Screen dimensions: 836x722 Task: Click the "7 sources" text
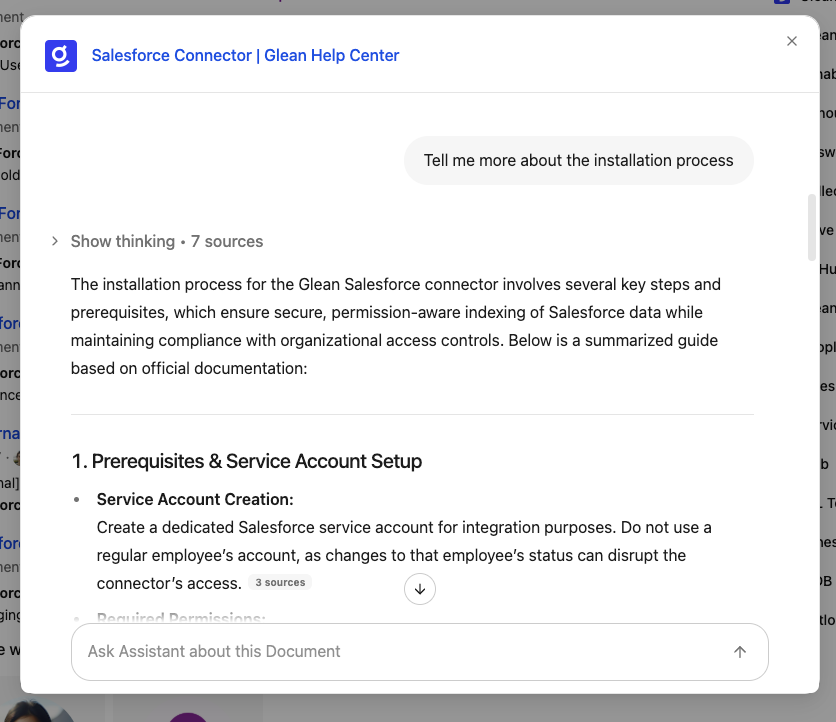pyautogui.click(x=227, y=242)
